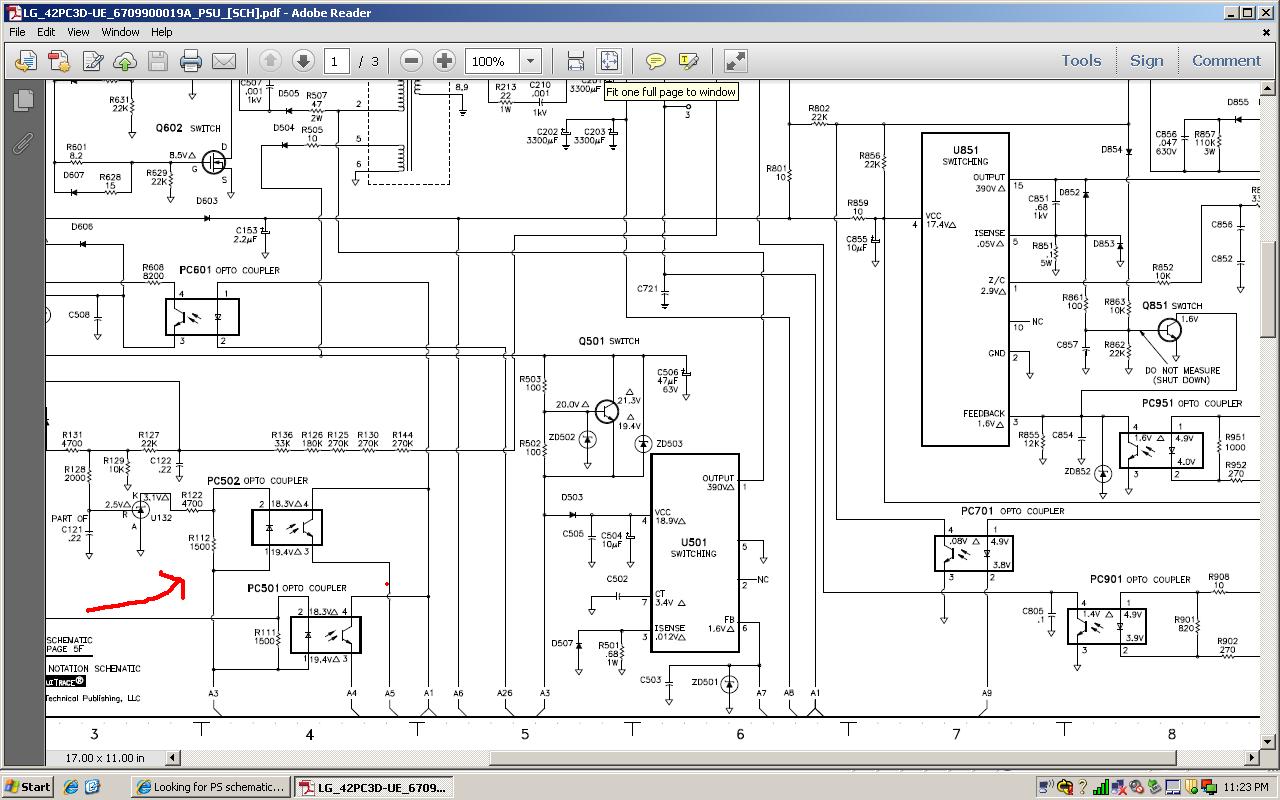
Task: Click the email envelope icon
Action: tap(224, 61)
